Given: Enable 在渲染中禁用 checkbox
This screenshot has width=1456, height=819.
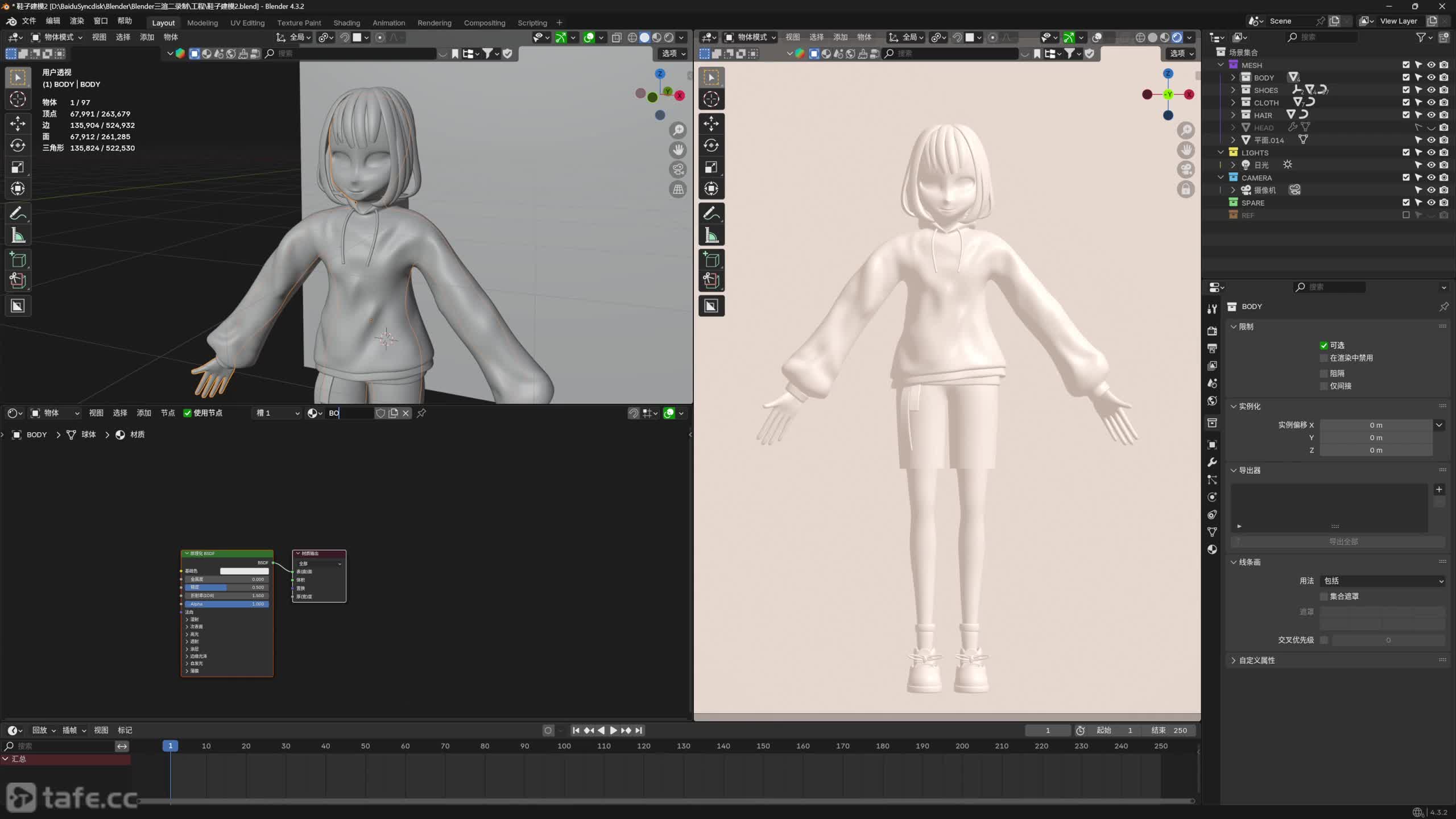Looking at the screenshot, I should tap(1323, 358).
